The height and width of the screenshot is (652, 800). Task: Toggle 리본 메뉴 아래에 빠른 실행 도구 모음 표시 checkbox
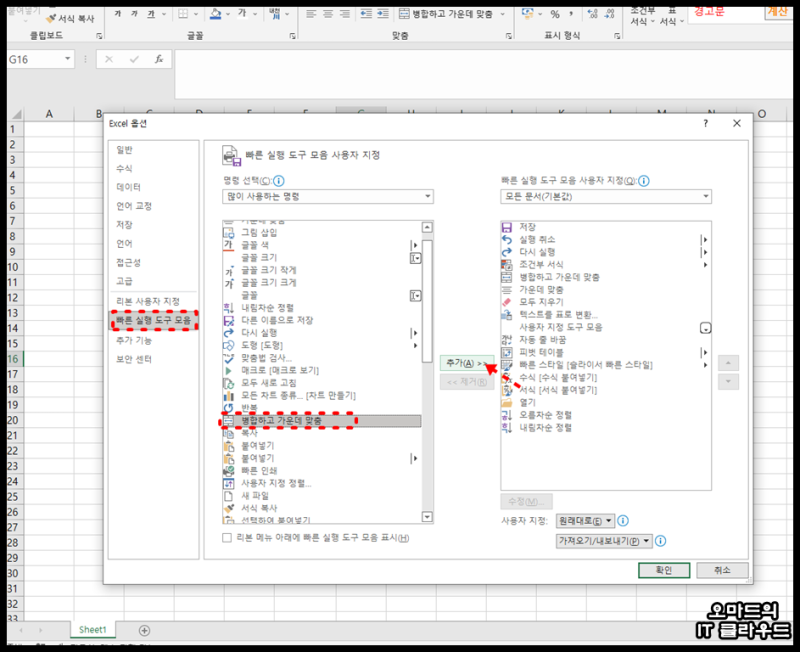click(x=227, y=538)
